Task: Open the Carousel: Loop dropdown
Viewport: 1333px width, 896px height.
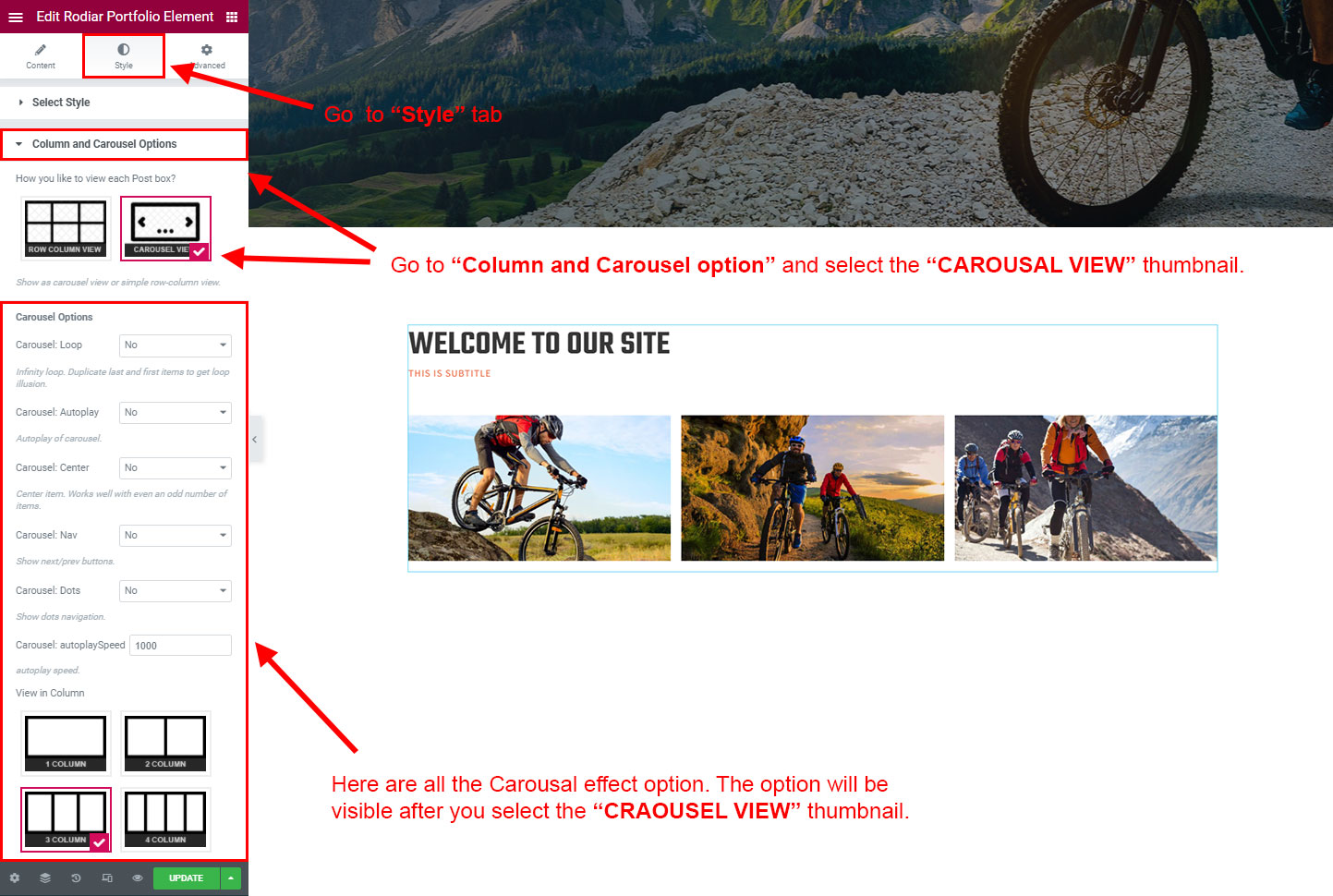Action: (176, 345)
